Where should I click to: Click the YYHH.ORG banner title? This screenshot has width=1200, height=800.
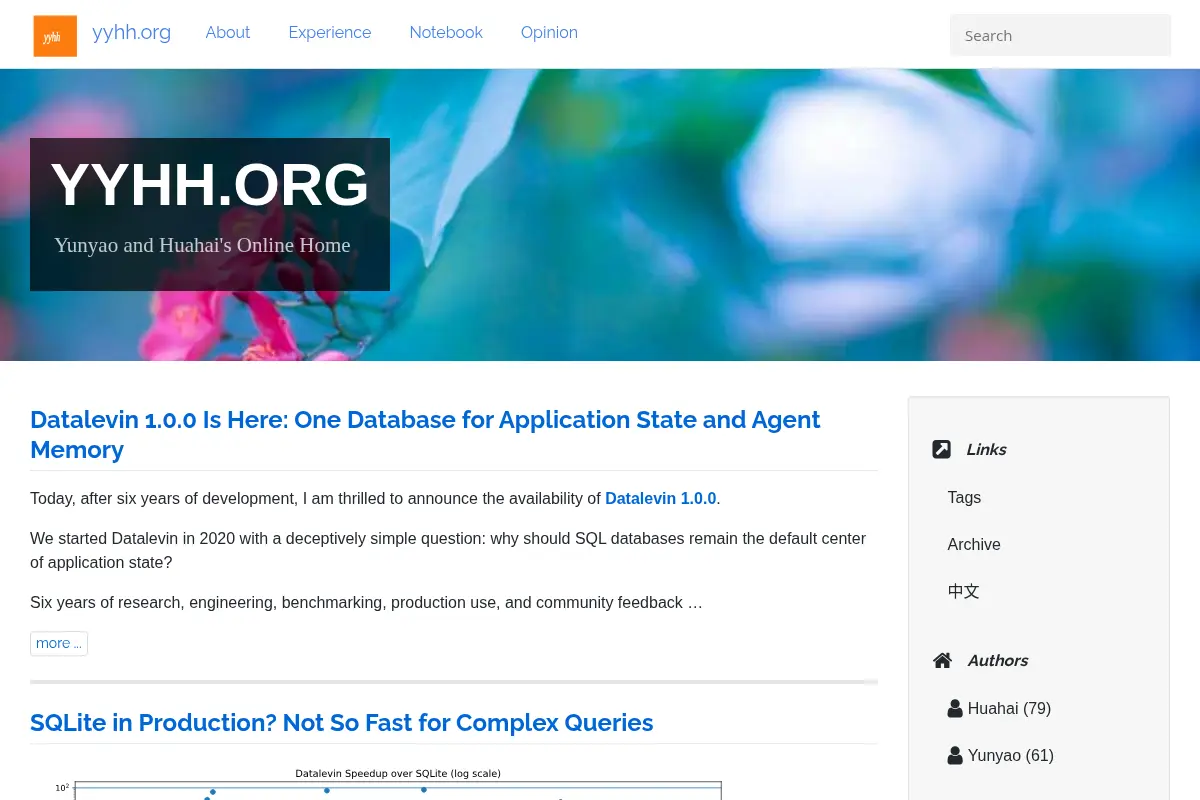pyautogui.click(x=210, y=185)
